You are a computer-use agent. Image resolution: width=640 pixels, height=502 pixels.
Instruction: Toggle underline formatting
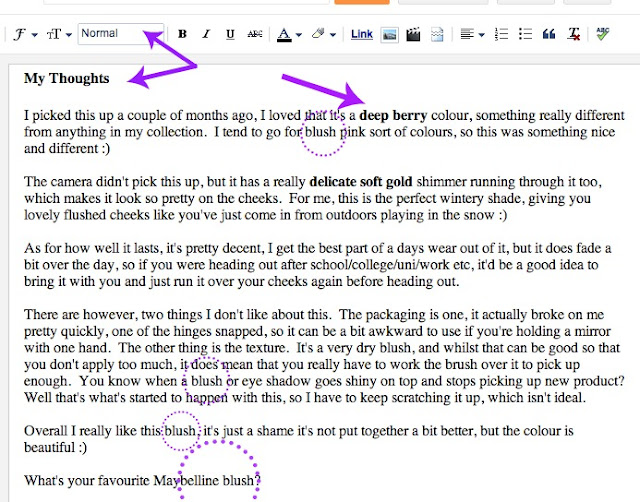(230, 34)
